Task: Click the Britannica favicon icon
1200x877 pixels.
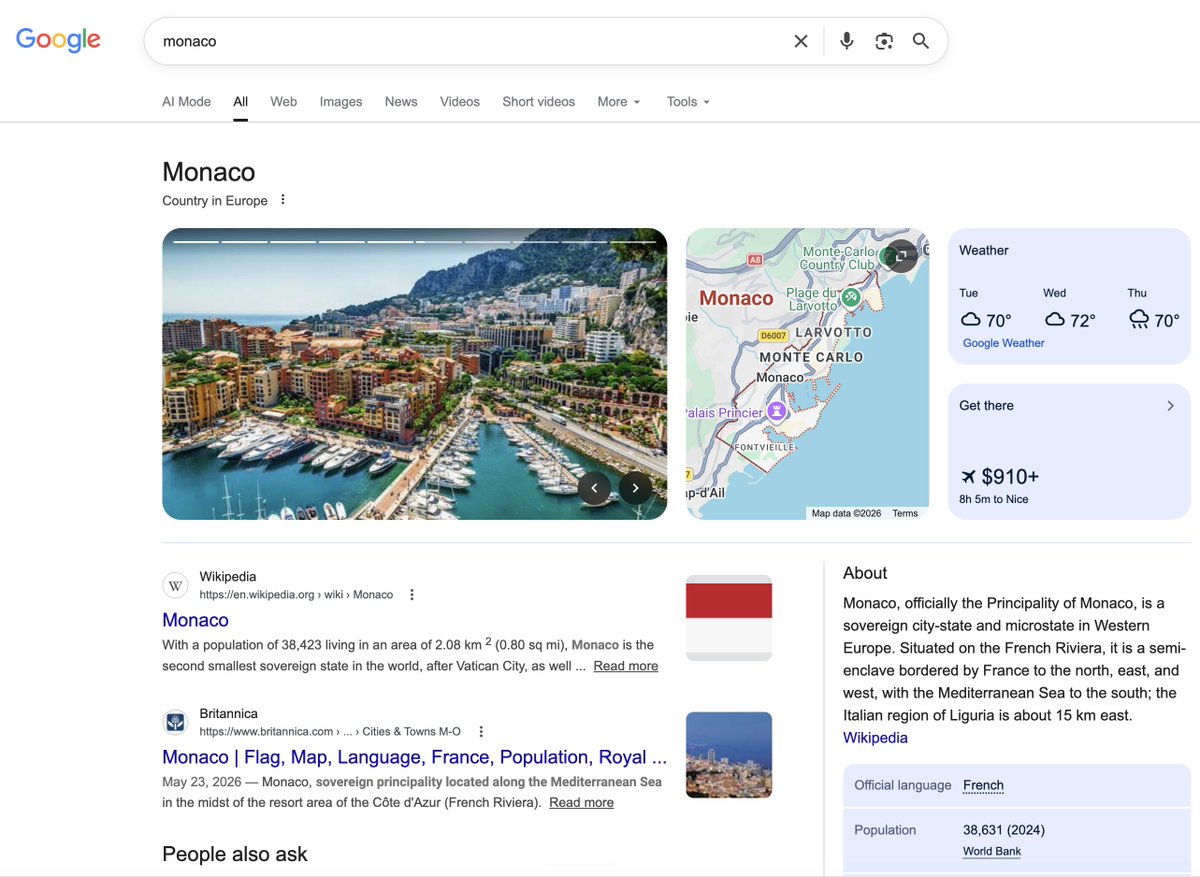Action: [176, 722]
